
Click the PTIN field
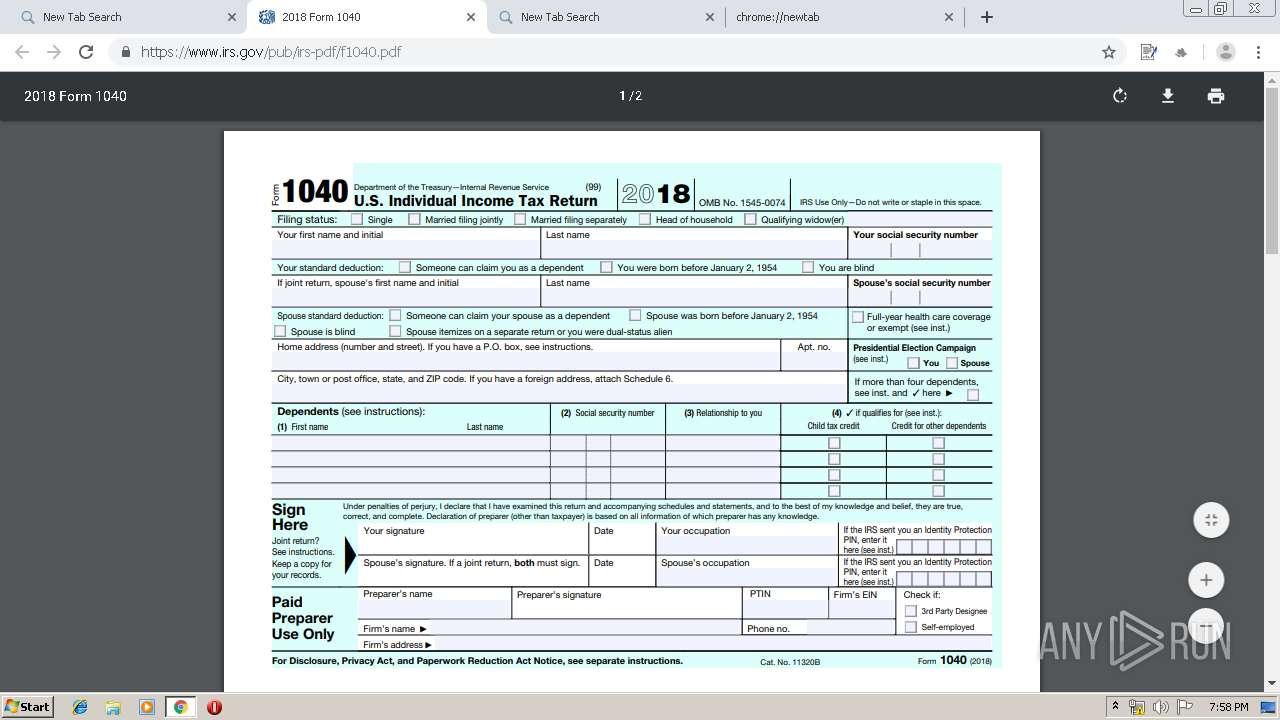785,609
